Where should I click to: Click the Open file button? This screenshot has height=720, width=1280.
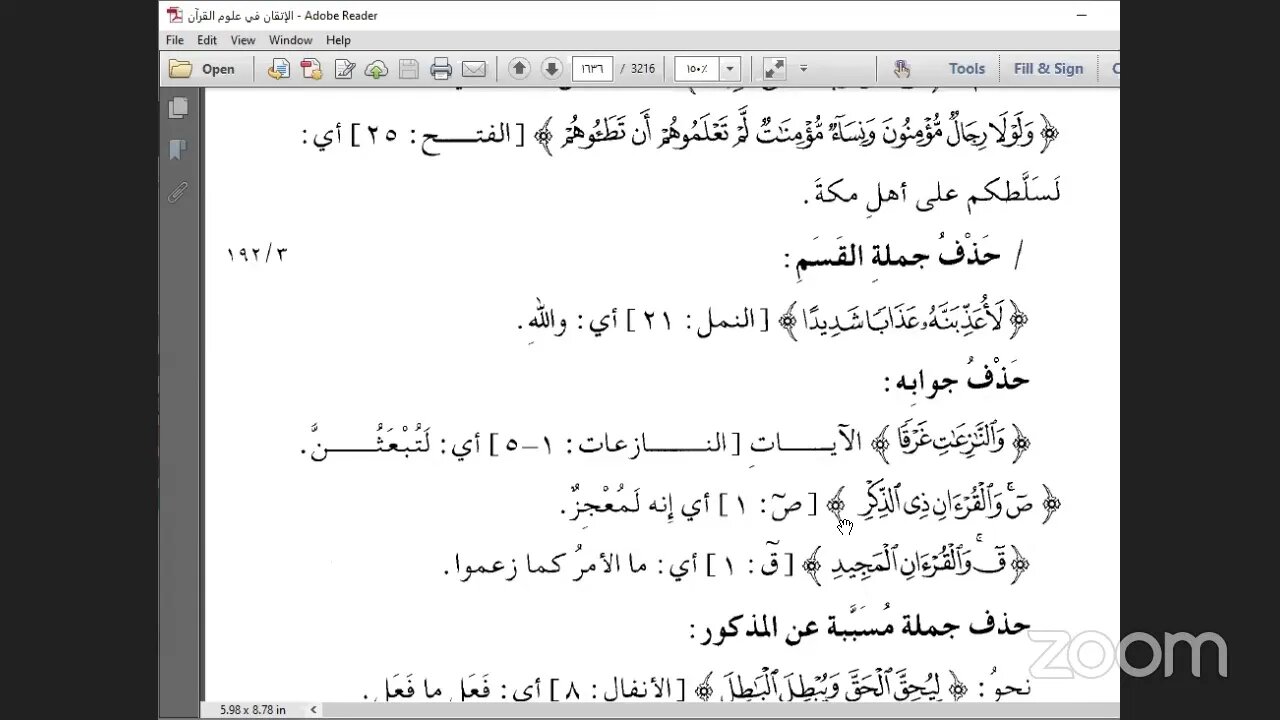coord(202,69)
